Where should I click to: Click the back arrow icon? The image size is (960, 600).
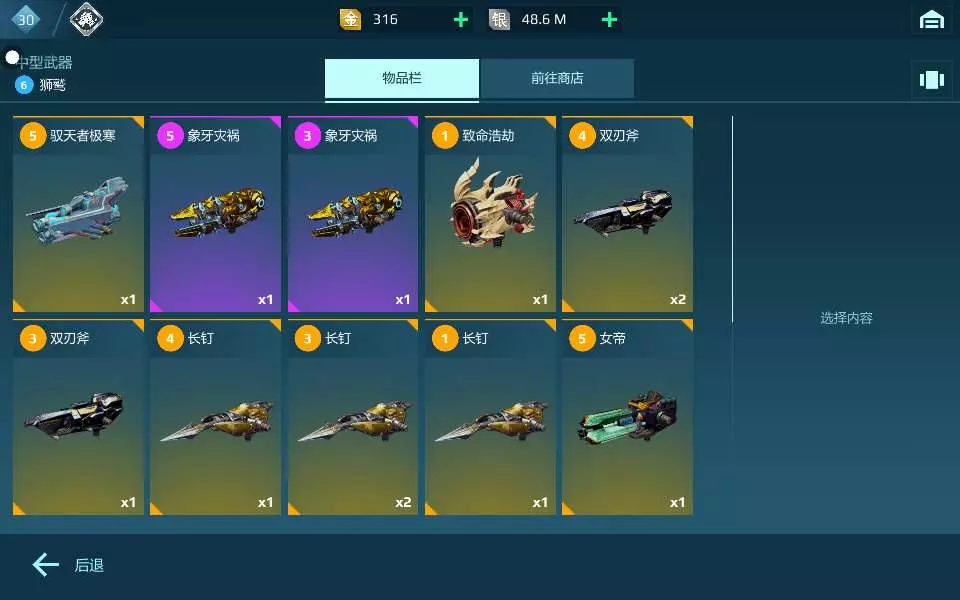click(46, 564)
